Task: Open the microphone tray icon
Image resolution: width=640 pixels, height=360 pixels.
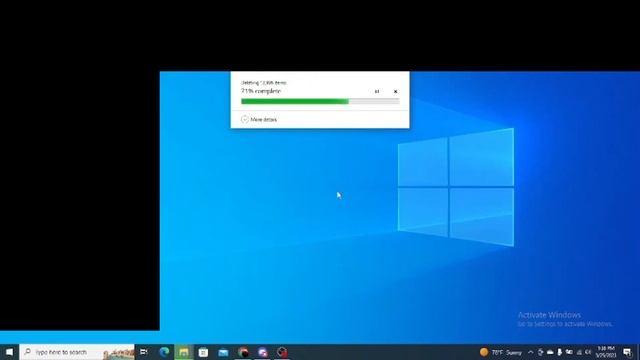Action: (x=560, y=352)
